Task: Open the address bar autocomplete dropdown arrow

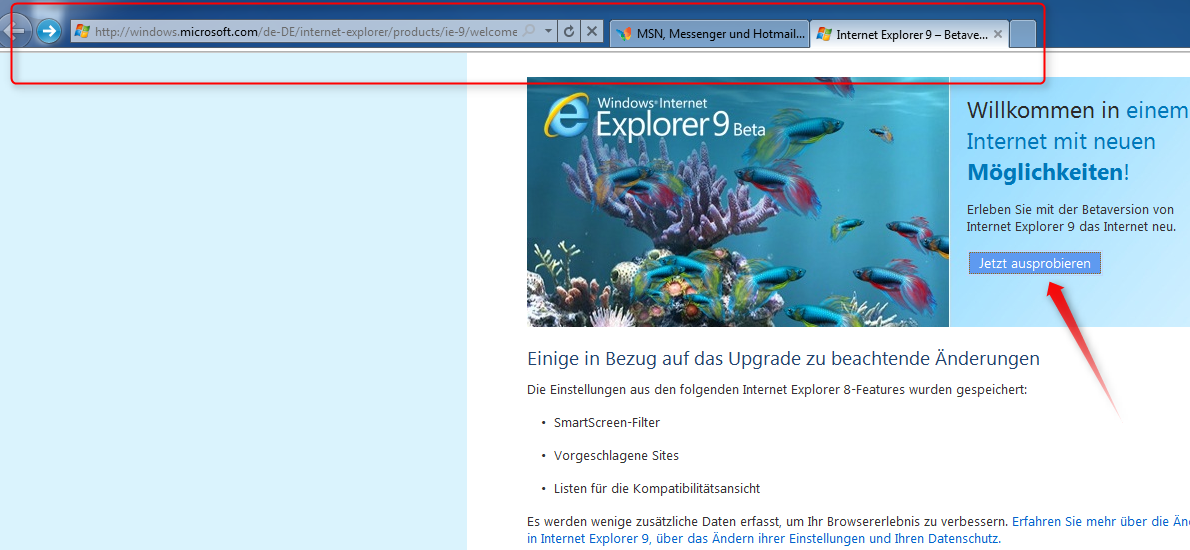Action: tap(548, 32)
